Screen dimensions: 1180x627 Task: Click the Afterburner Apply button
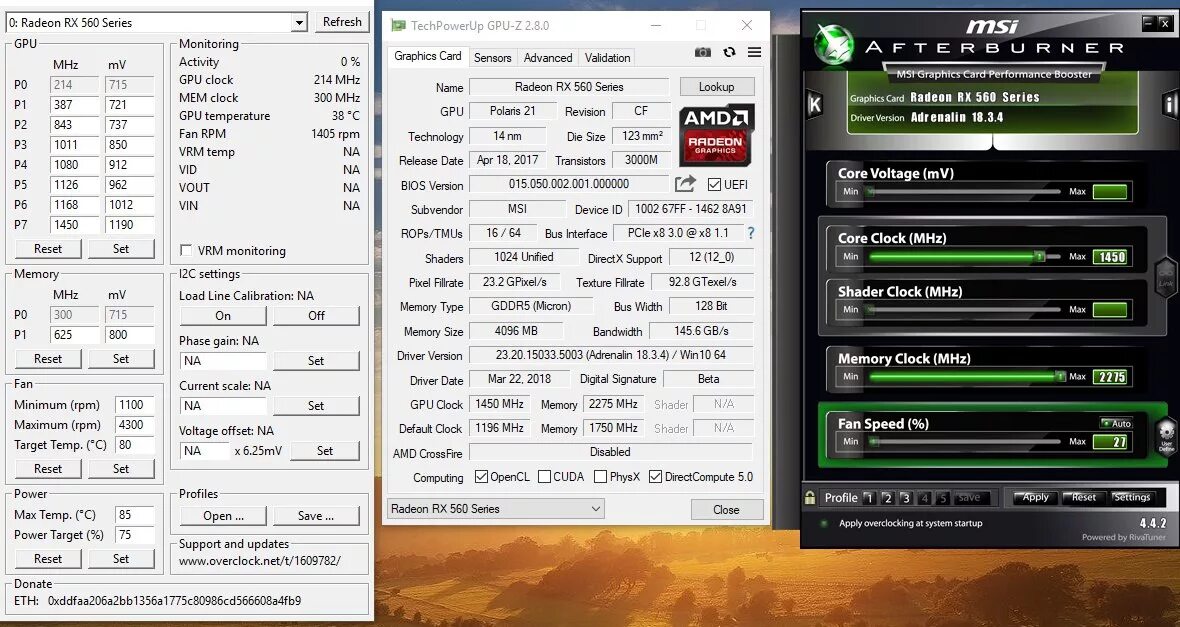pos(1035,498)
